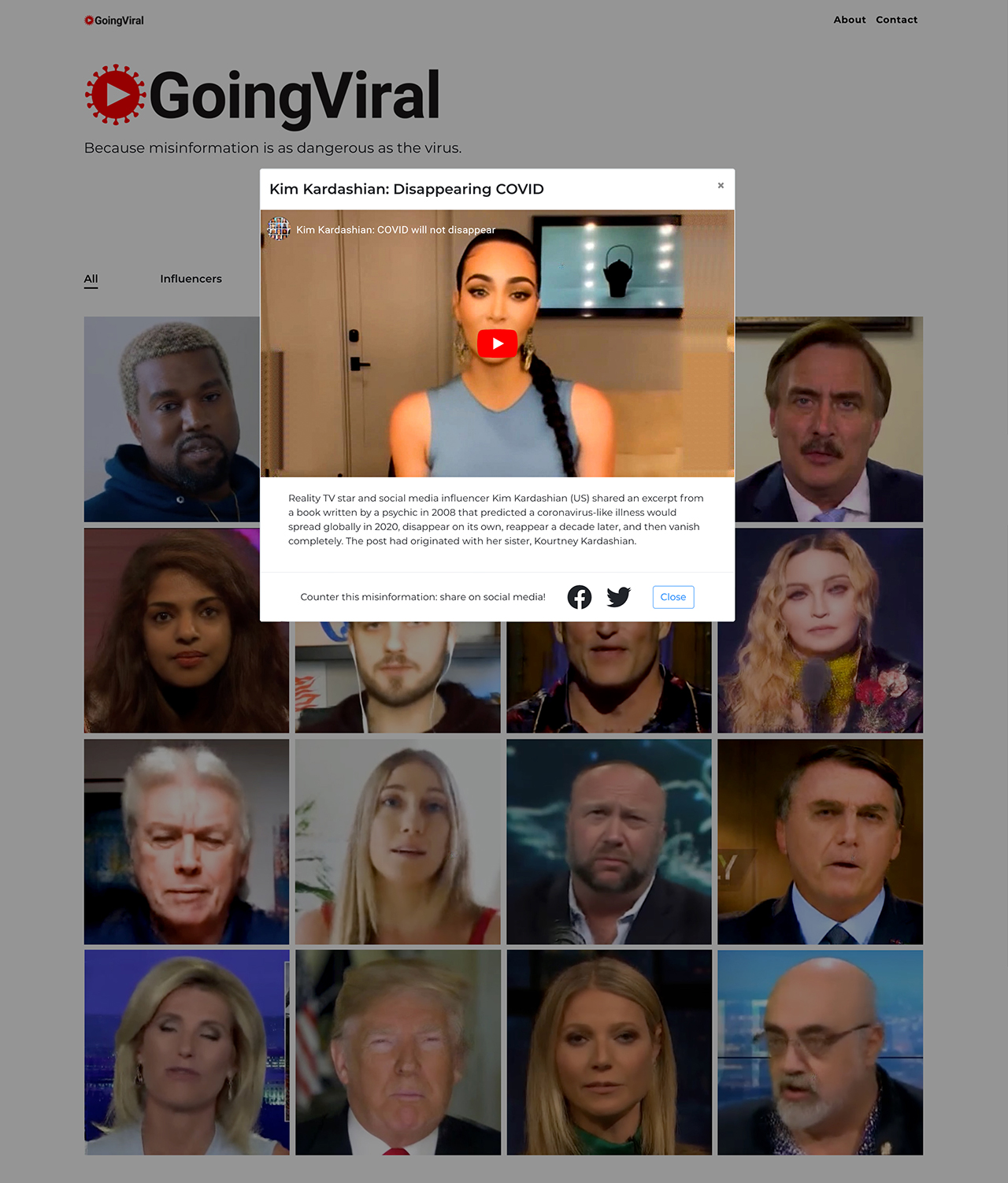Click the small GoingViral logo in header
1008x1183 pixels.
[114, 20]
